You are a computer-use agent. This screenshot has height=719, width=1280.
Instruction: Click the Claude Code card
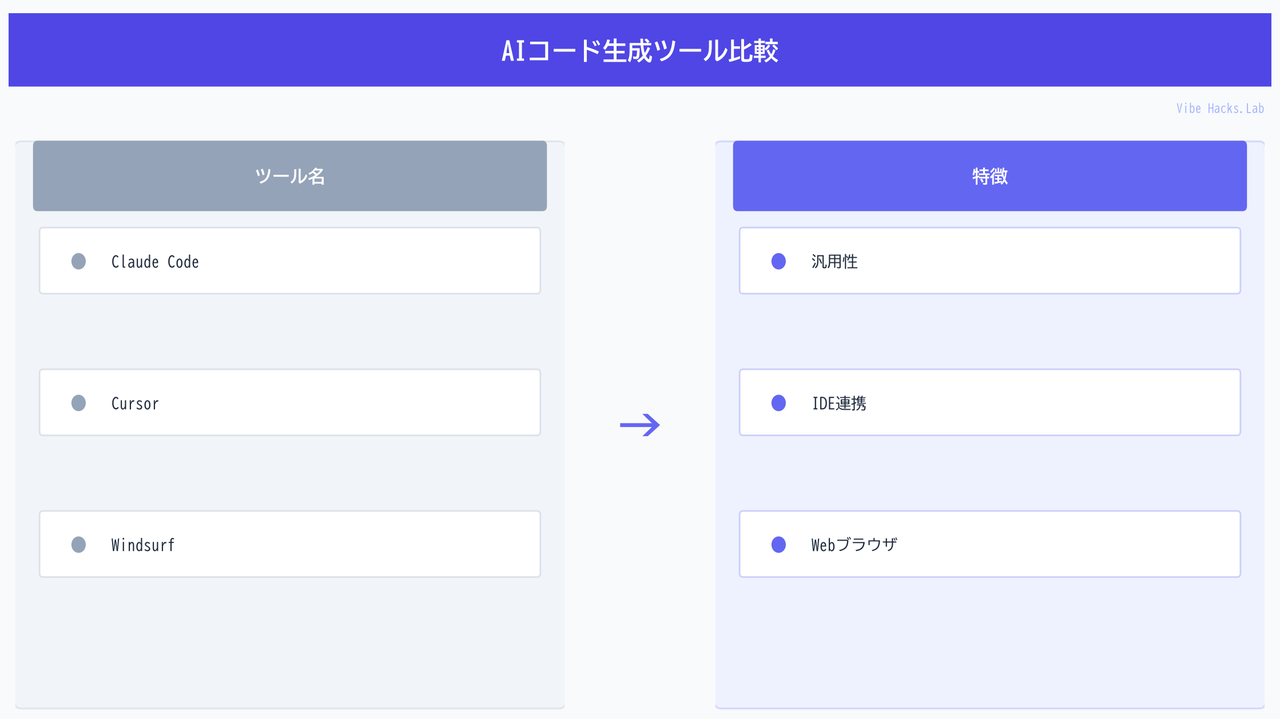[290, 261]
